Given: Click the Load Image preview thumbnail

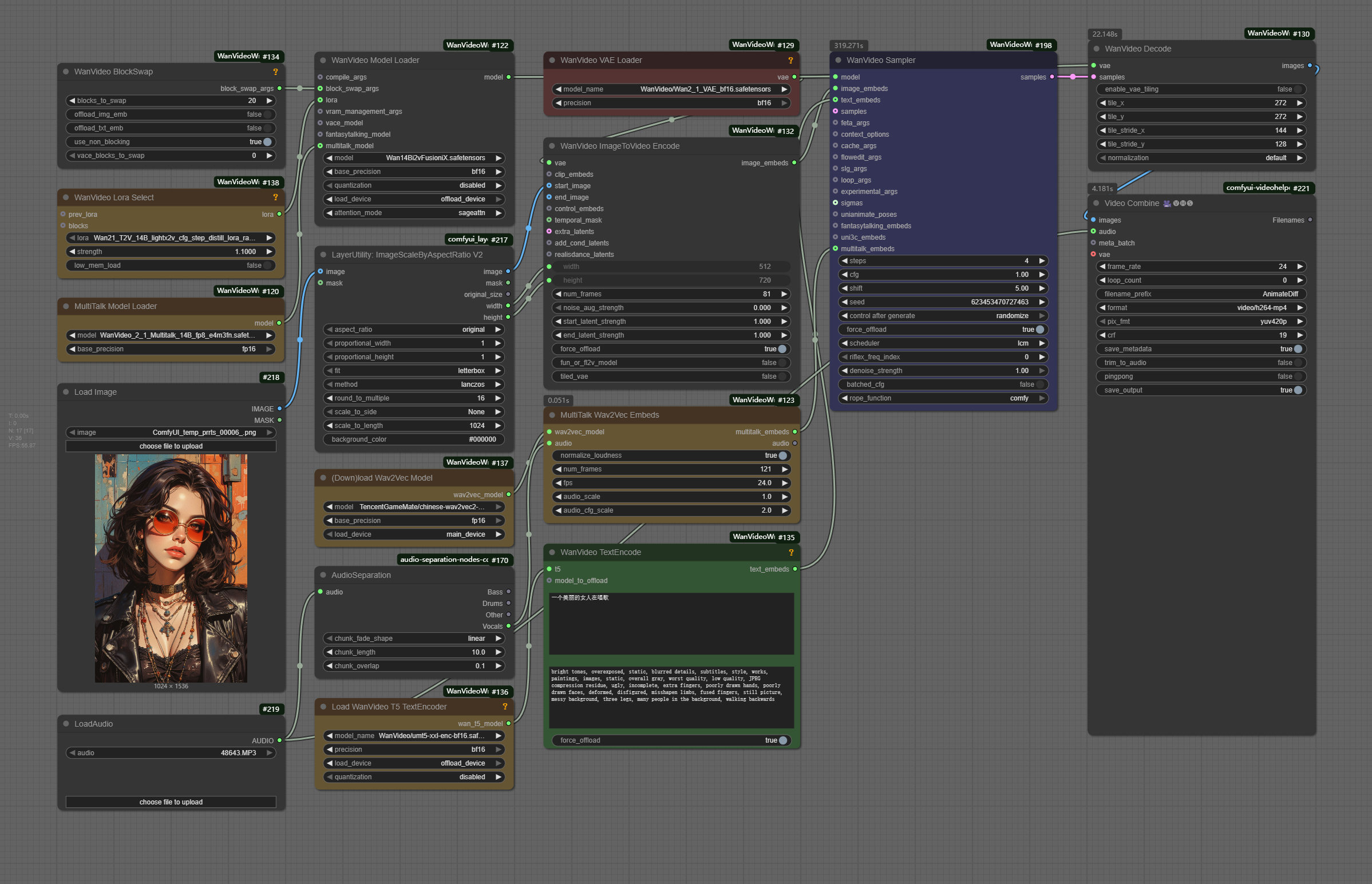Looking at the screenshot, I should point(171,568).
